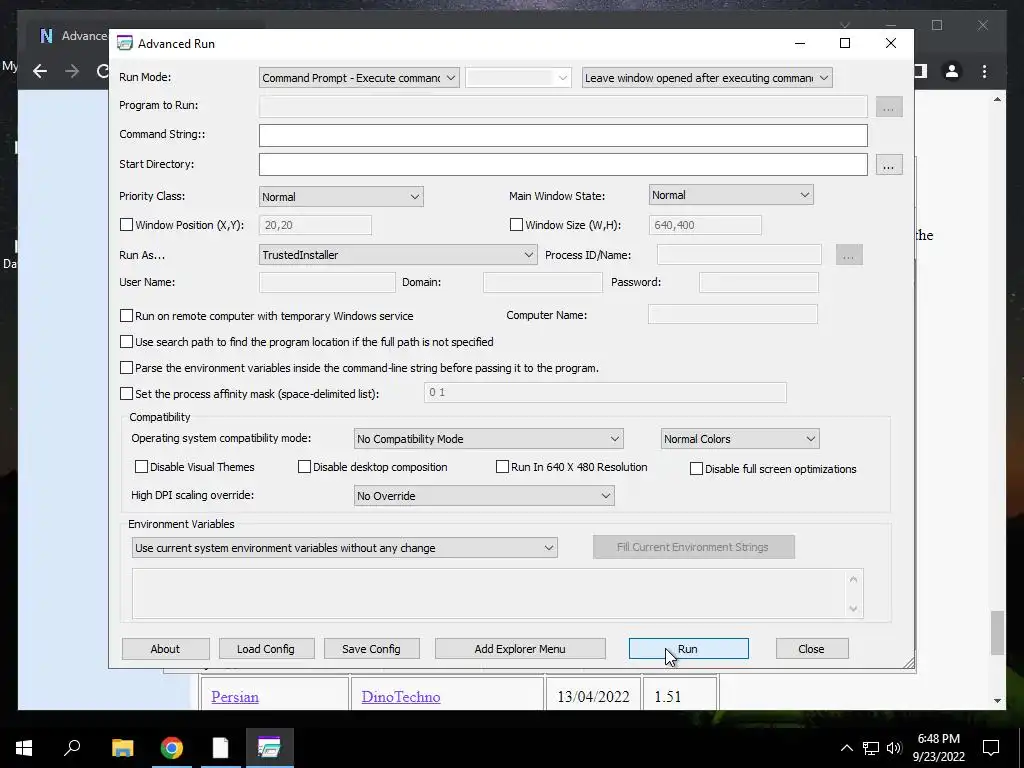
Task: Open Leave window opened dropdown
Action: pos(707,78)
